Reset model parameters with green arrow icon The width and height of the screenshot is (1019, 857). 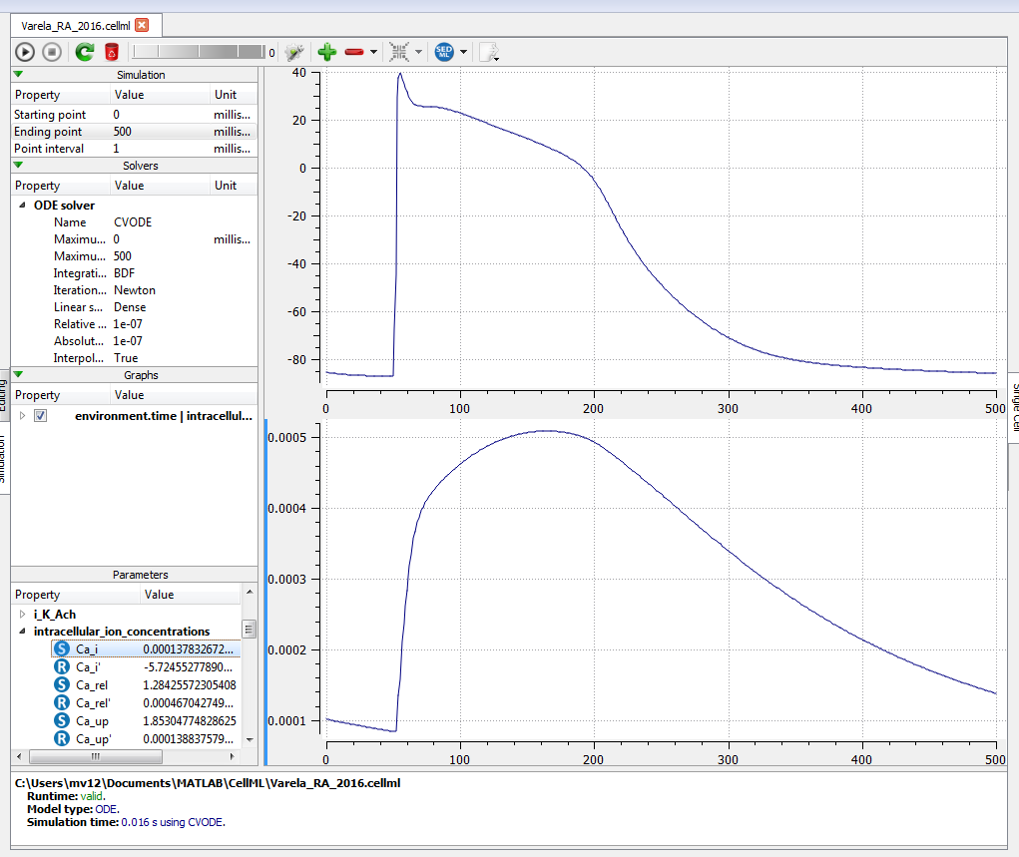click(84, 52)
